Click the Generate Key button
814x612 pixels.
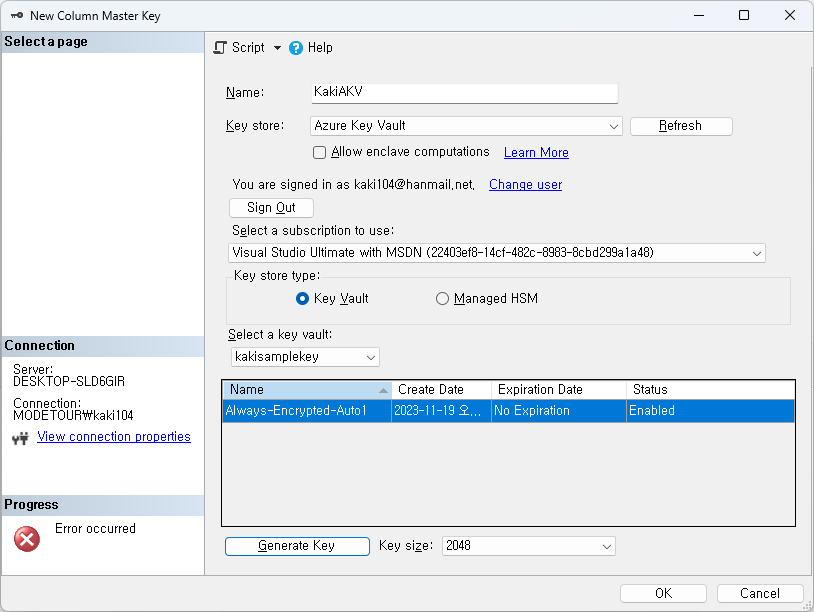(297, 546)
